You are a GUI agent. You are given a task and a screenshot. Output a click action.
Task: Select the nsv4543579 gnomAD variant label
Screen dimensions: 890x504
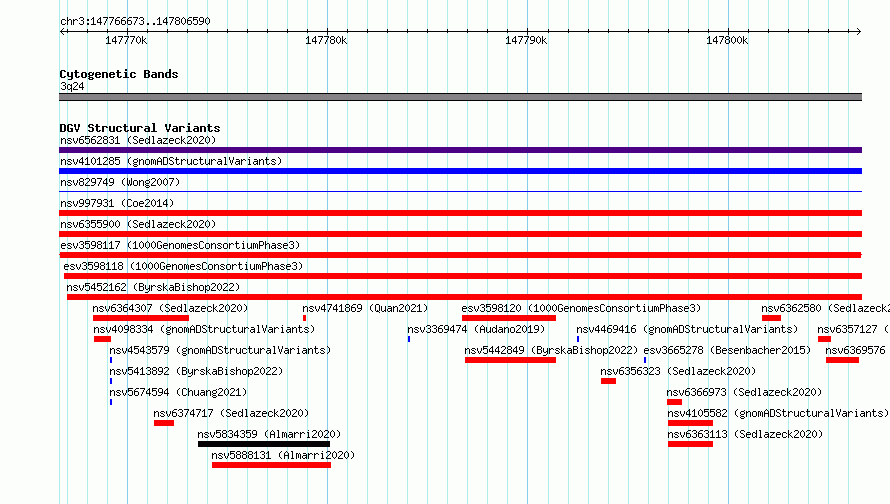[x=220, y=350]
